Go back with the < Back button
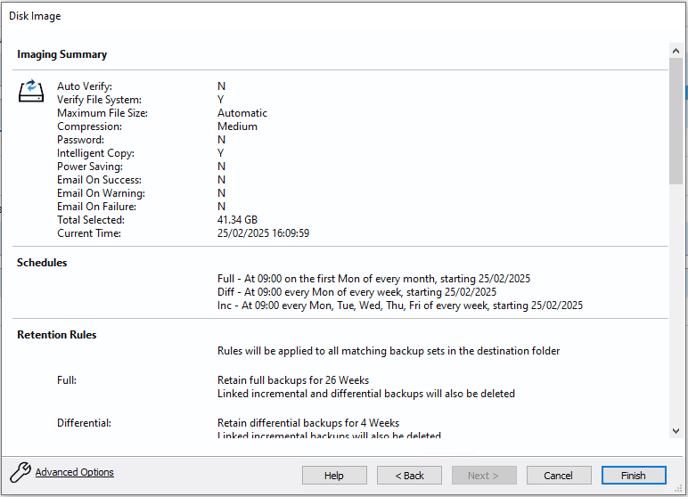 [408, 475]
